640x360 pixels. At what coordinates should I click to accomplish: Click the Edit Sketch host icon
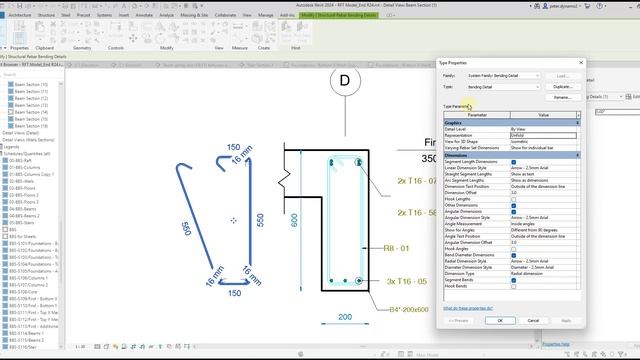[286, 27]
